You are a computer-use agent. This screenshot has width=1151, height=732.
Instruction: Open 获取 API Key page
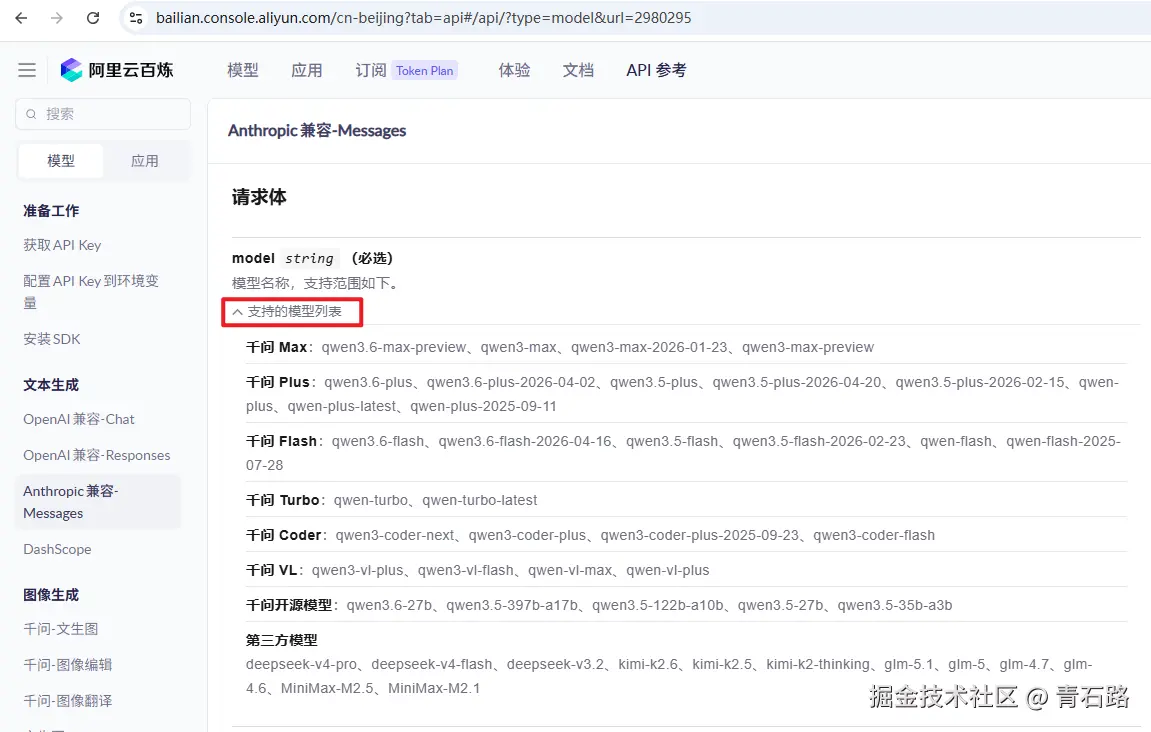point(62,245)
